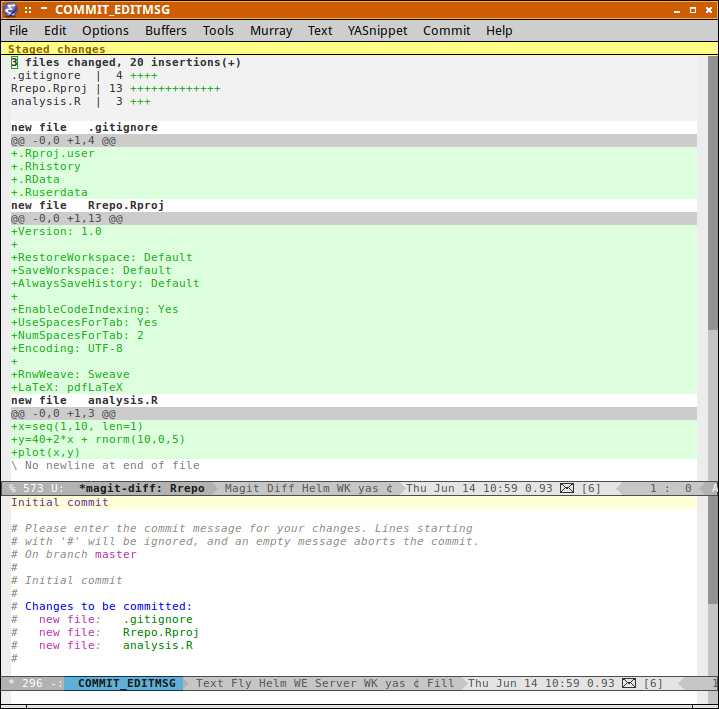Open the Help menu

(x=499, y=31)
